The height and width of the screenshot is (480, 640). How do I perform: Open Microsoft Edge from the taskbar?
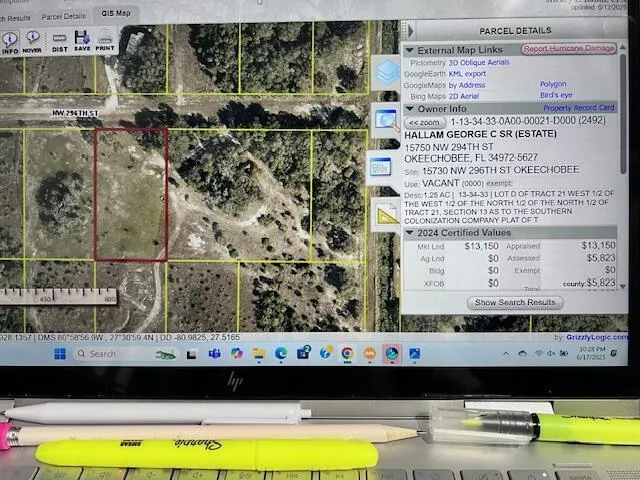[281, 353]
